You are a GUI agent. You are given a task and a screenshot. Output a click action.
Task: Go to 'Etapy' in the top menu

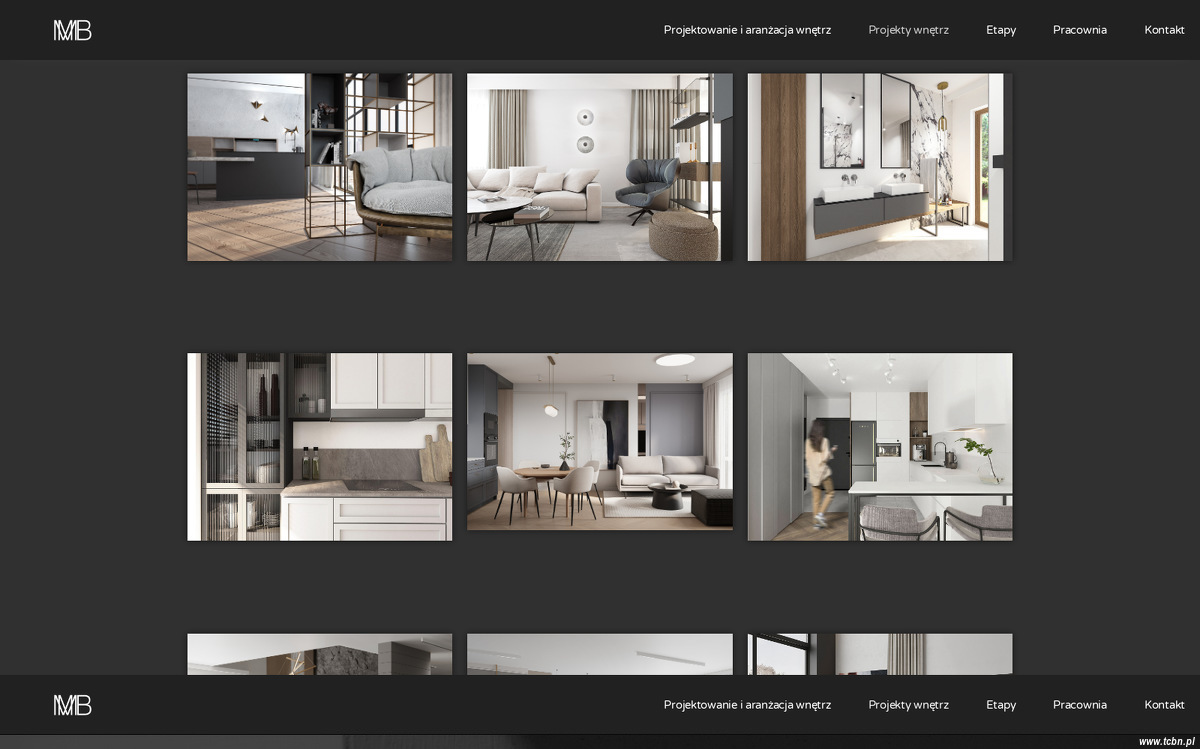coord(1001,30)
